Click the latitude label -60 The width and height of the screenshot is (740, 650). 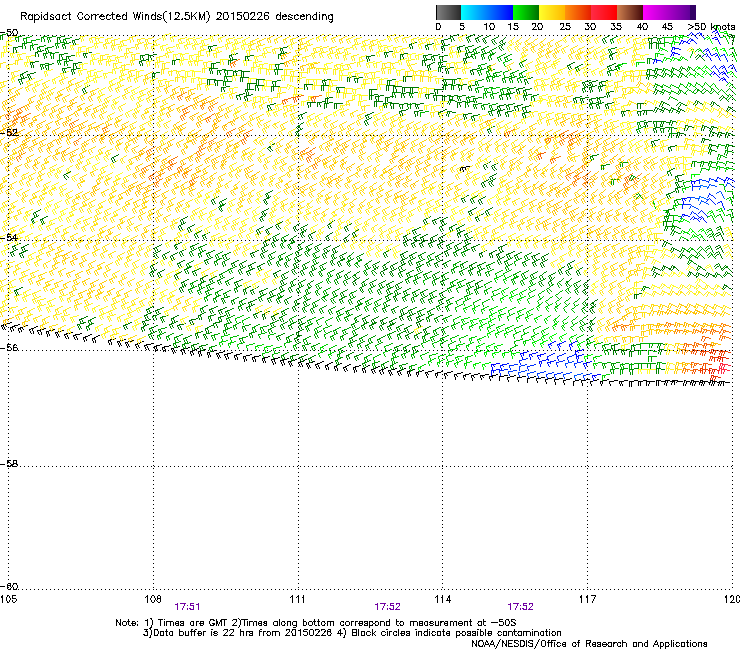(x=9, y=586)
